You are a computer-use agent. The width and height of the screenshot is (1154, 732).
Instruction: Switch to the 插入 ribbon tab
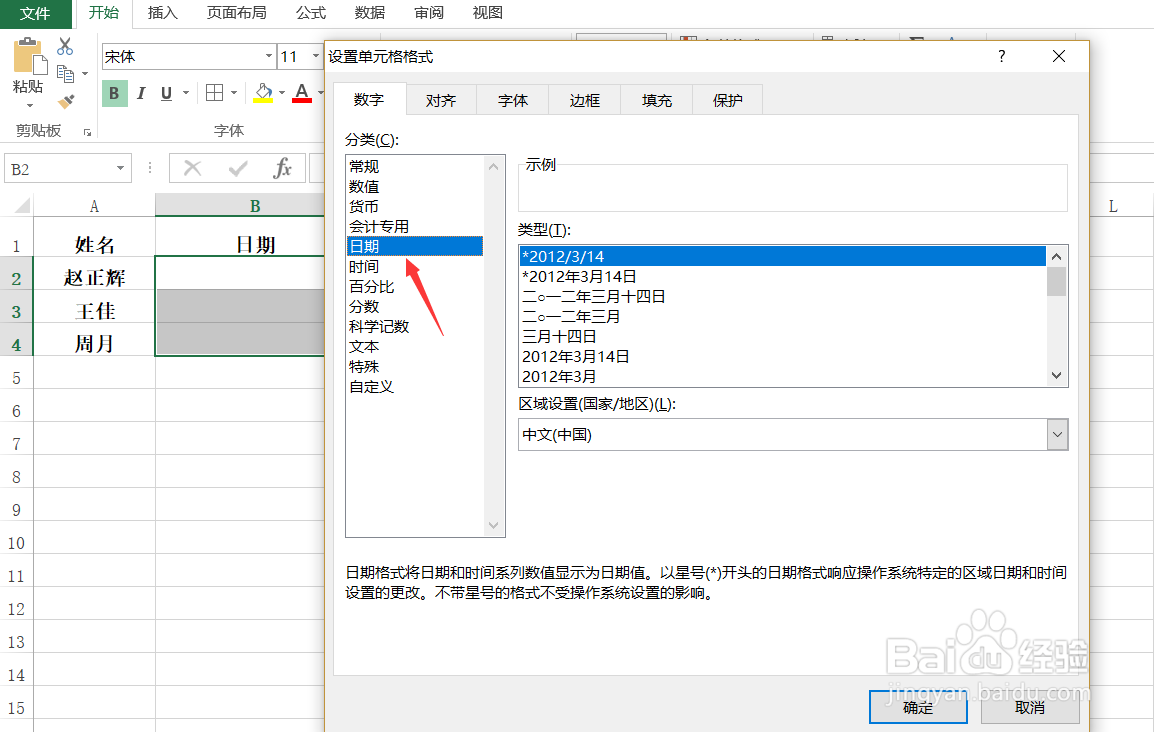point(163,13)
